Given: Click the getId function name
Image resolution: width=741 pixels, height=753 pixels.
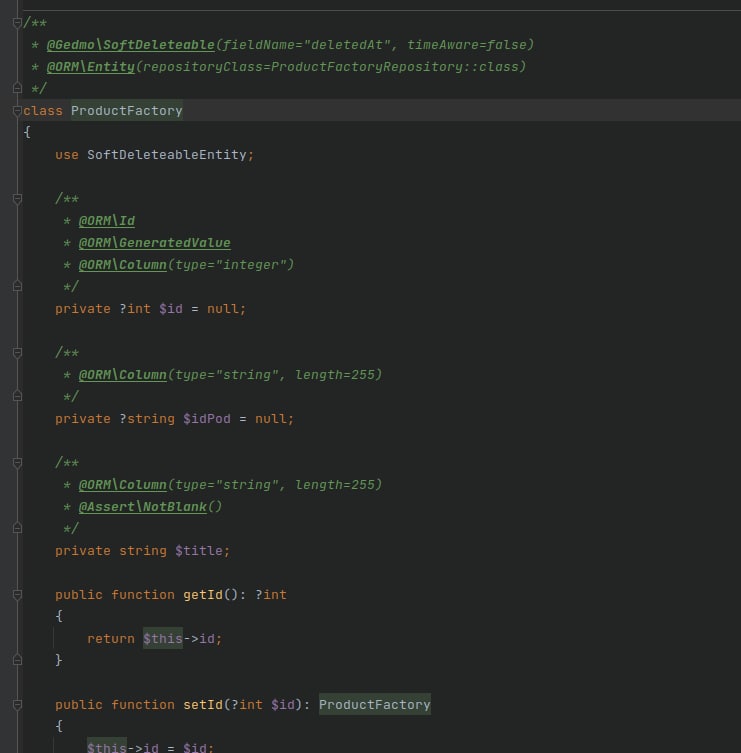Looking at the screenshot, I should pos(203,595).
